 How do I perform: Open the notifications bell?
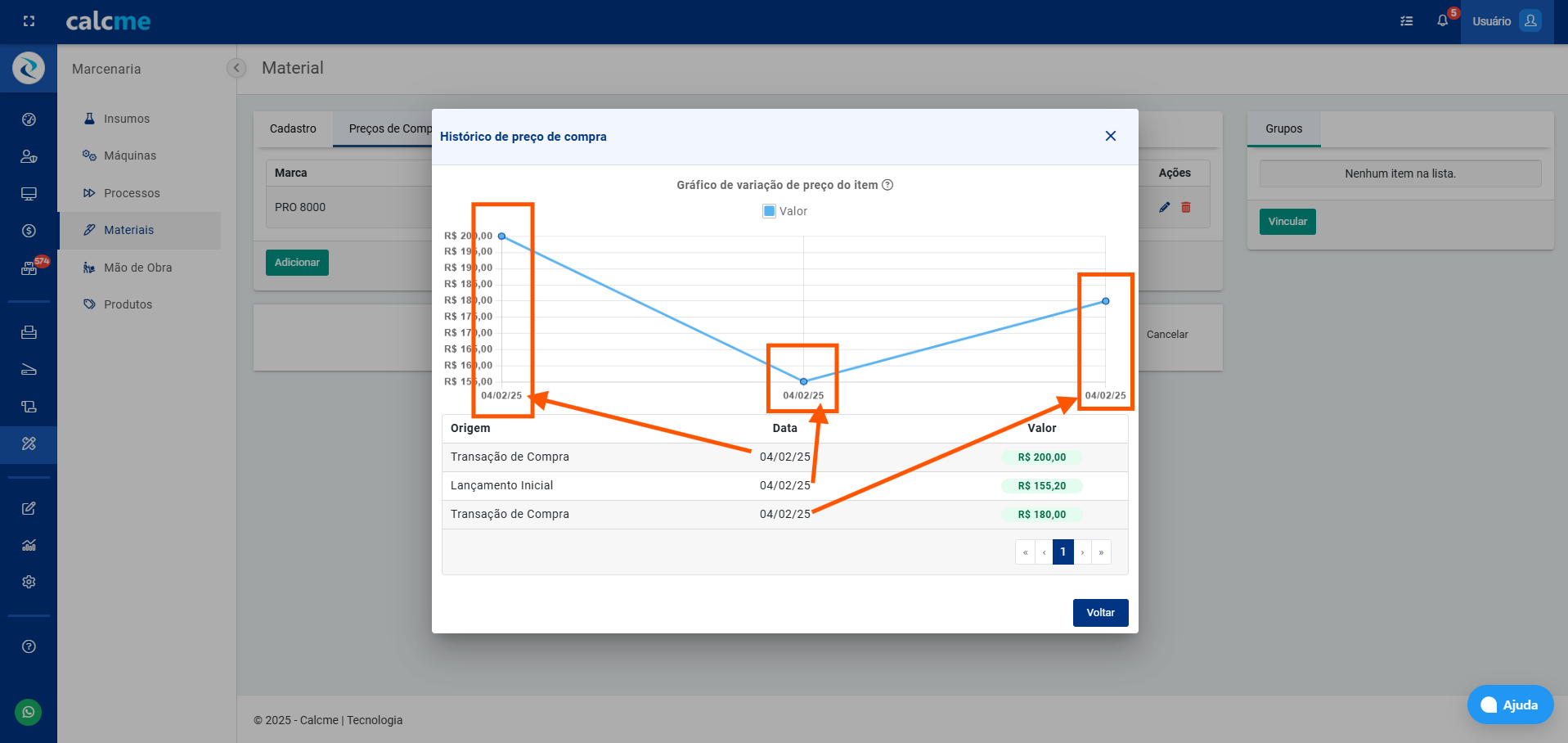click(1442, 21)
